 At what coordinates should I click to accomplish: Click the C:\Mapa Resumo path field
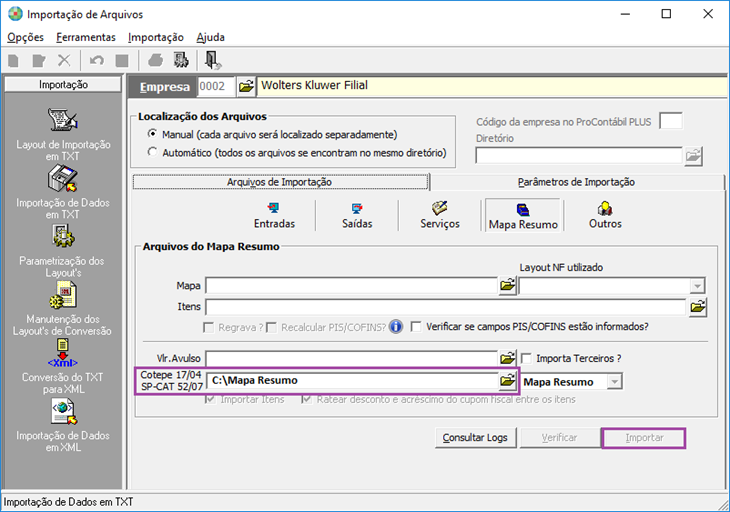(x=351, y=381)
